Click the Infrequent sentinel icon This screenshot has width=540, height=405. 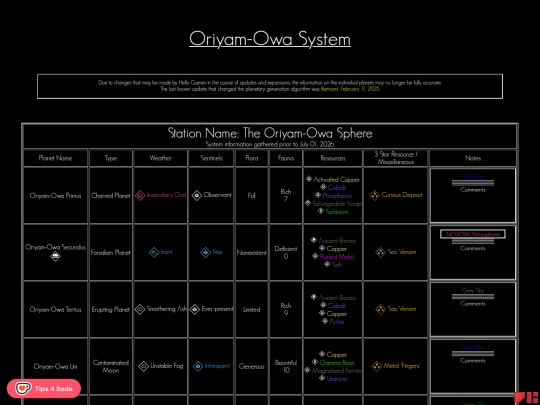[x=198, y=366]
